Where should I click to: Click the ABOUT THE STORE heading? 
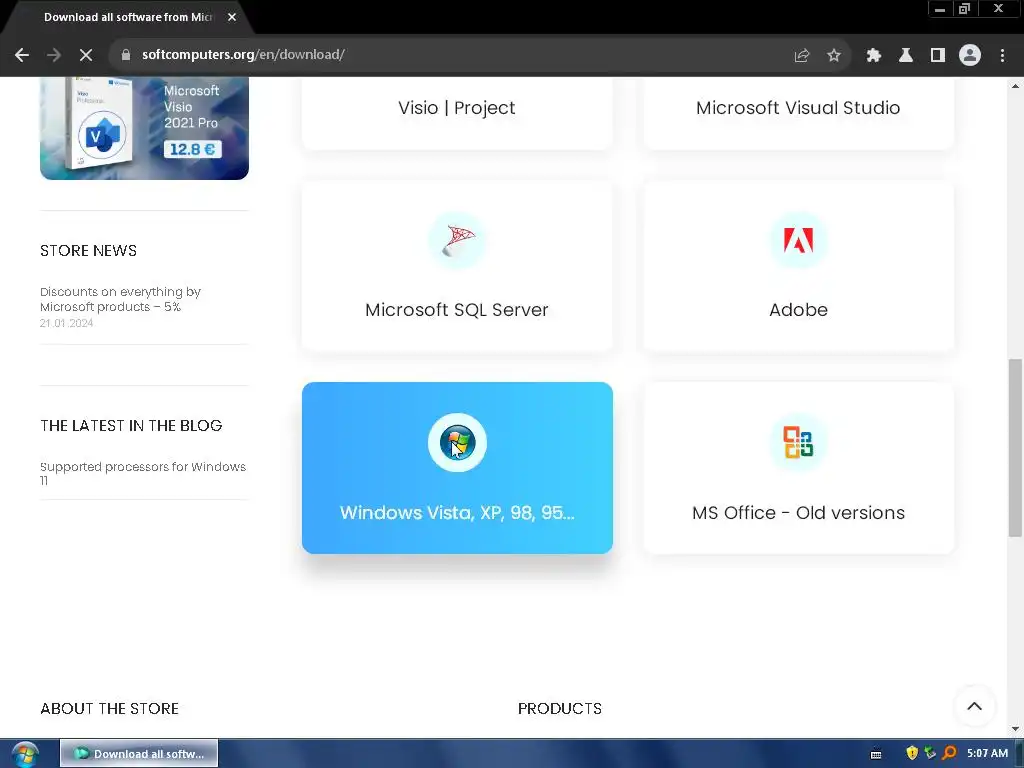click(110, 709)
